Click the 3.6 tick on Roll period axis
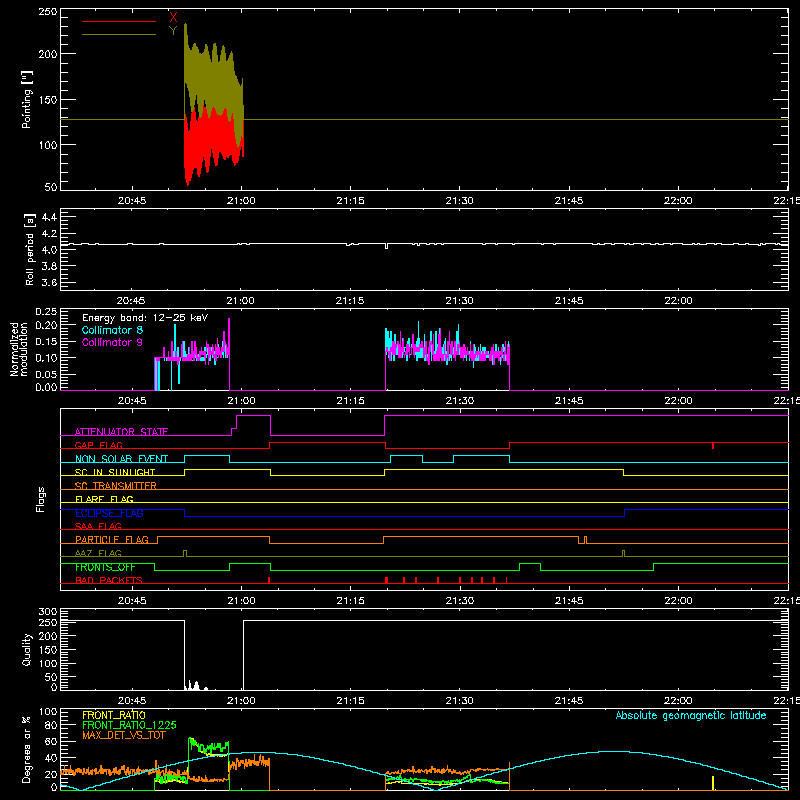This screenshot has height=800, width=800. 49,282
